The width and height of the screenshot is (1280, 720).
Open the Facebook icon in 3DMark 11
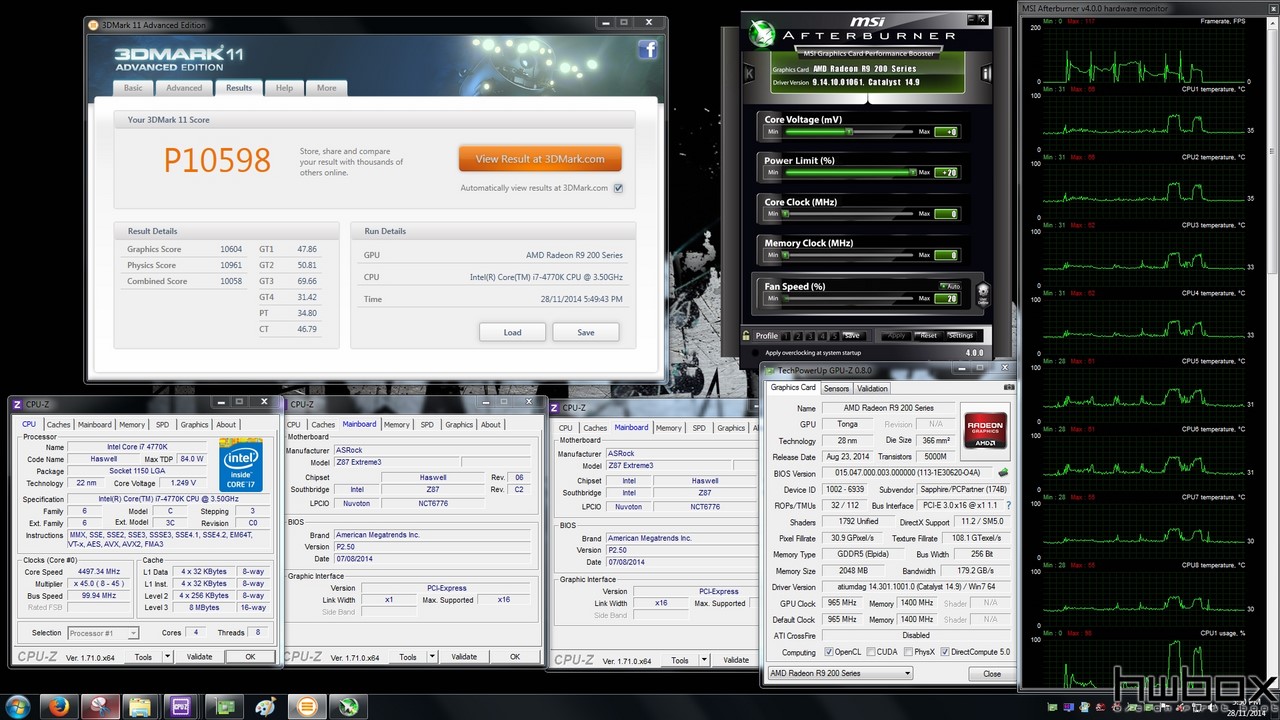(x=647, y=50)
